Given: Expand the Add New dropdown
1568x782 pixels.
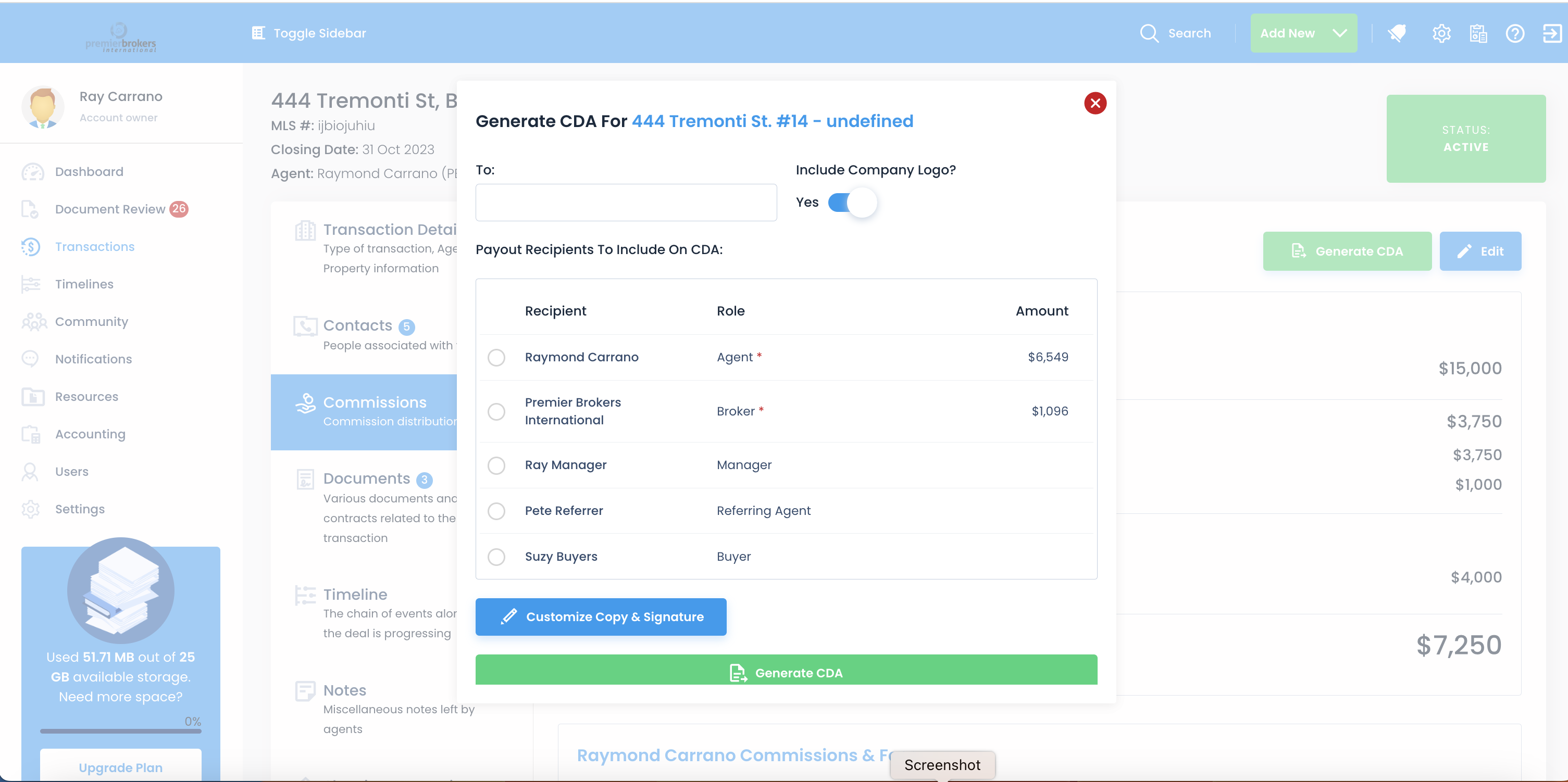Looking at the screenshot, I should click(1304, 33).
